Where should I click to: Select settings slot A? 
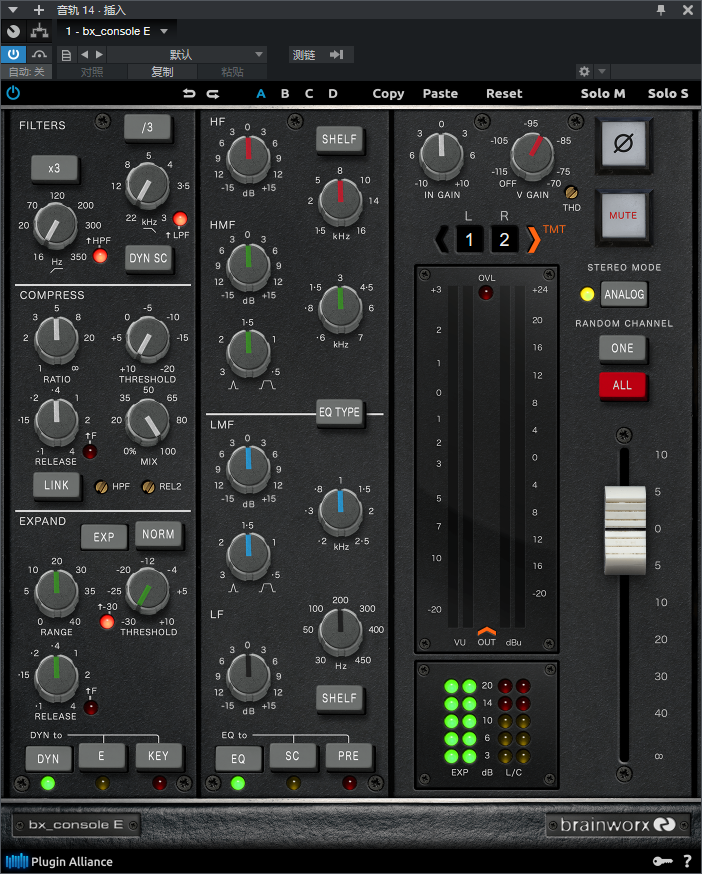click(x=260, y=94)
